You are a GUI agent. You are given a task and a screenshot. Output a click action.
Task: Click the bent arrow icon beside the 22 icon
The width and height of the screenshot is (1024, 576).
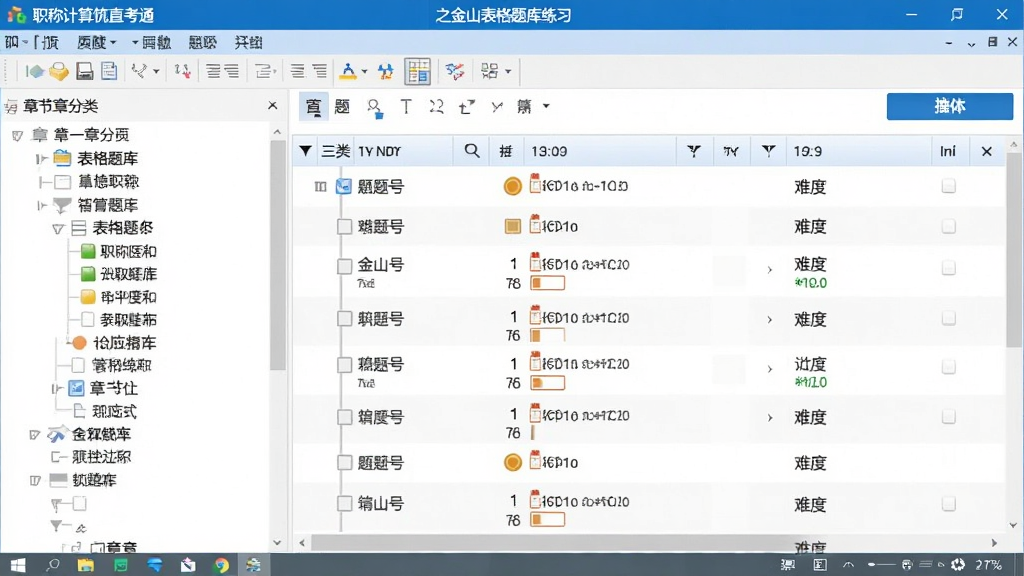tap(466, 106)
